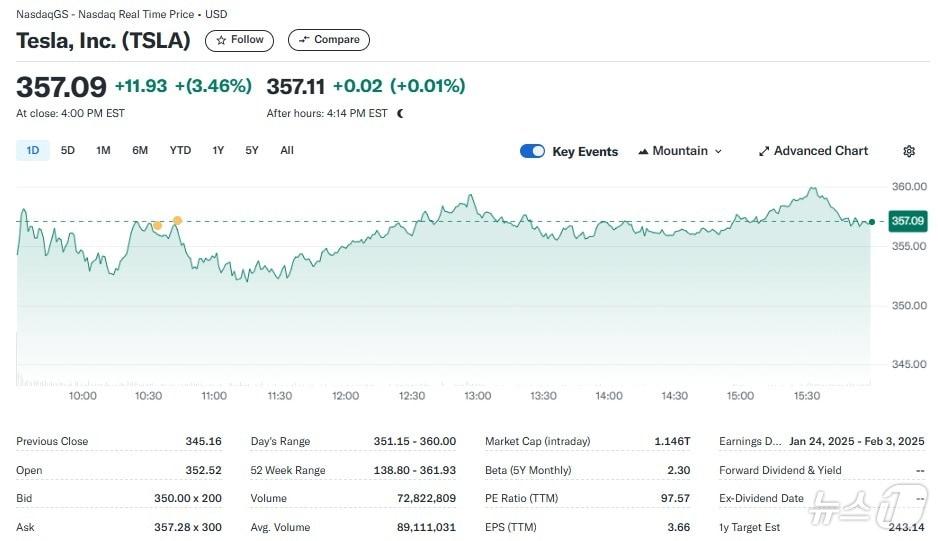The width and height of the screenshot is (938, 541).
Task: Select the 1Y range tab
Action: 218,150
